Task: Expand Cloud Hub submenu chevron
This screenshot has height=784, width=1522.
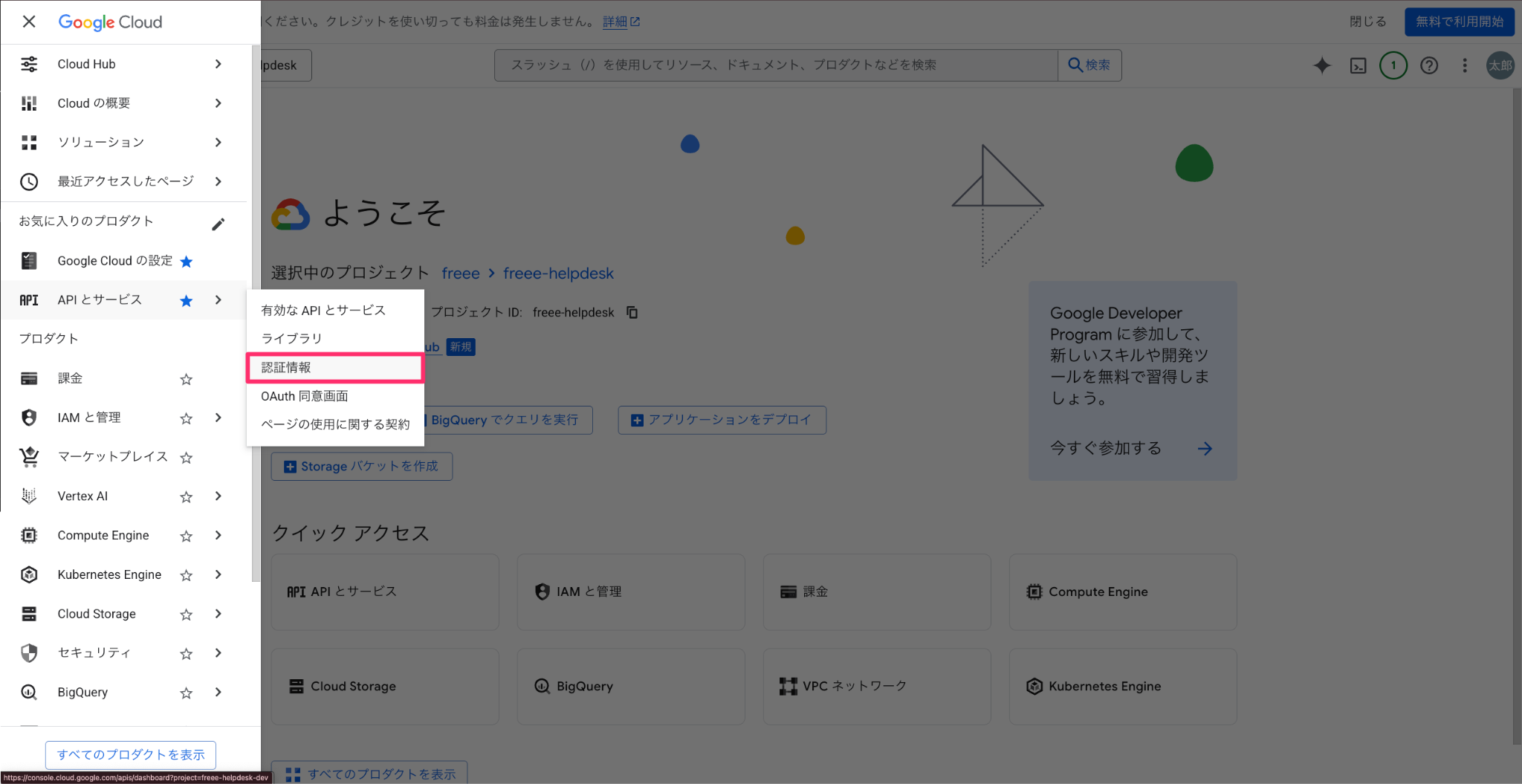Action: click(x=218, y=64)
